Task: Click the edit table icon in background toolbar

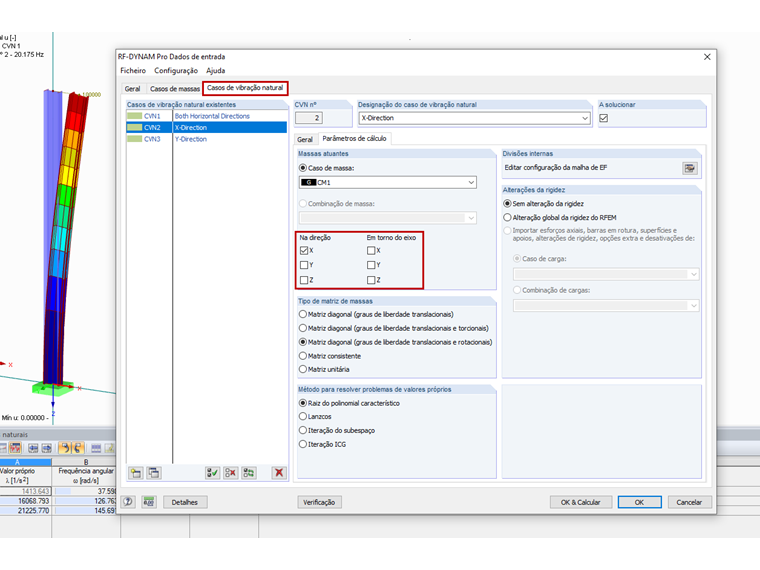Action: tap(110, 448)
